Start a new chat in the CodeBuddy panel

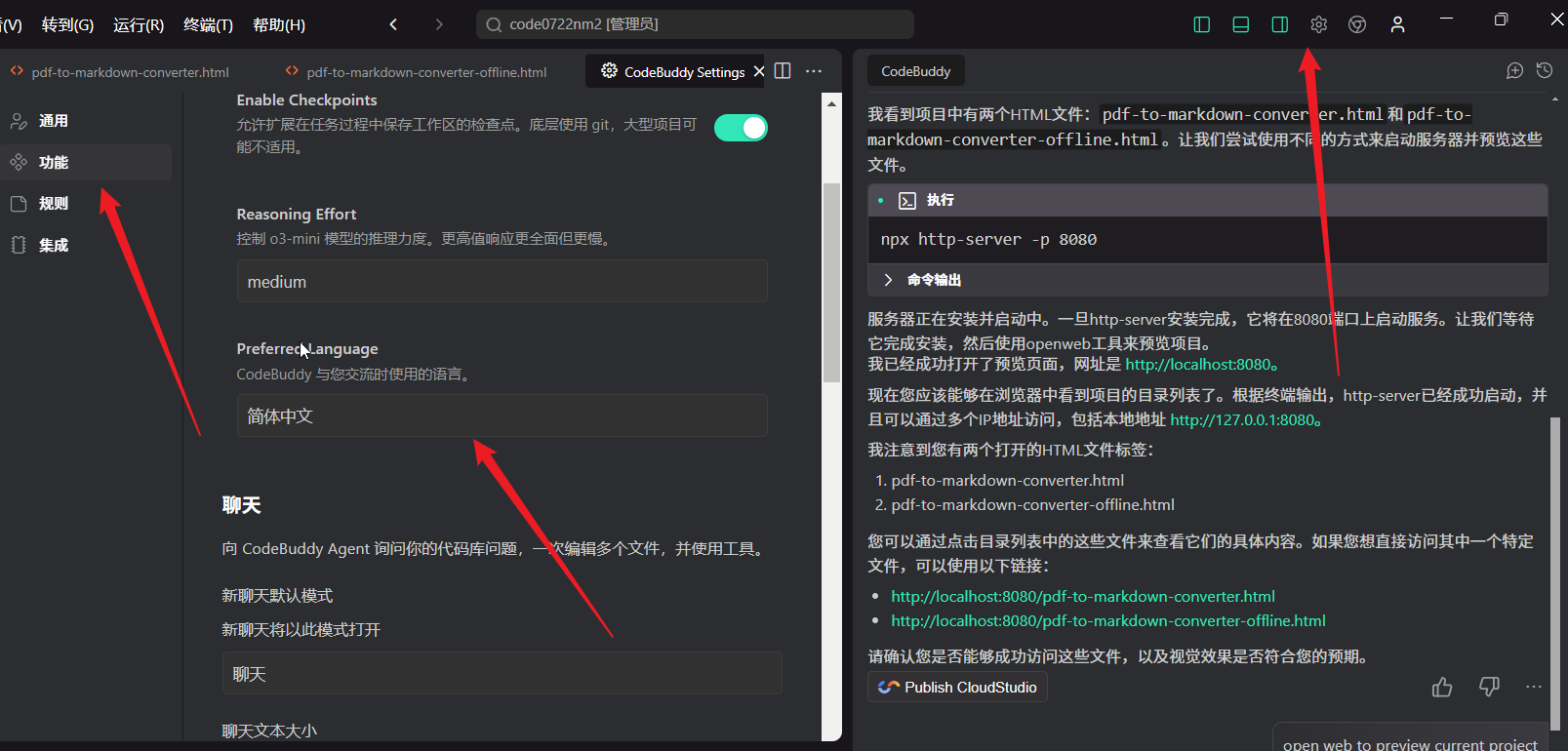pyautogui.click(x=1514, y=70)
